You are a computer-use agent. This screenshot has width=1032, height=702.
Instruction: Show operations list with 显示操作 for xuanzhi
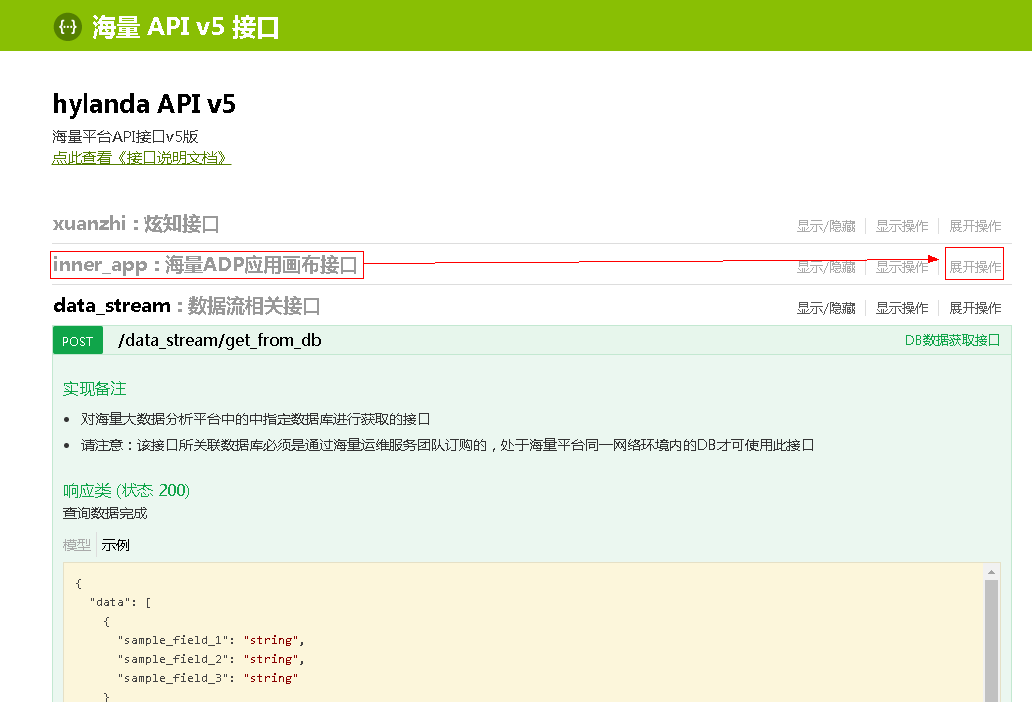pos(902,226)
